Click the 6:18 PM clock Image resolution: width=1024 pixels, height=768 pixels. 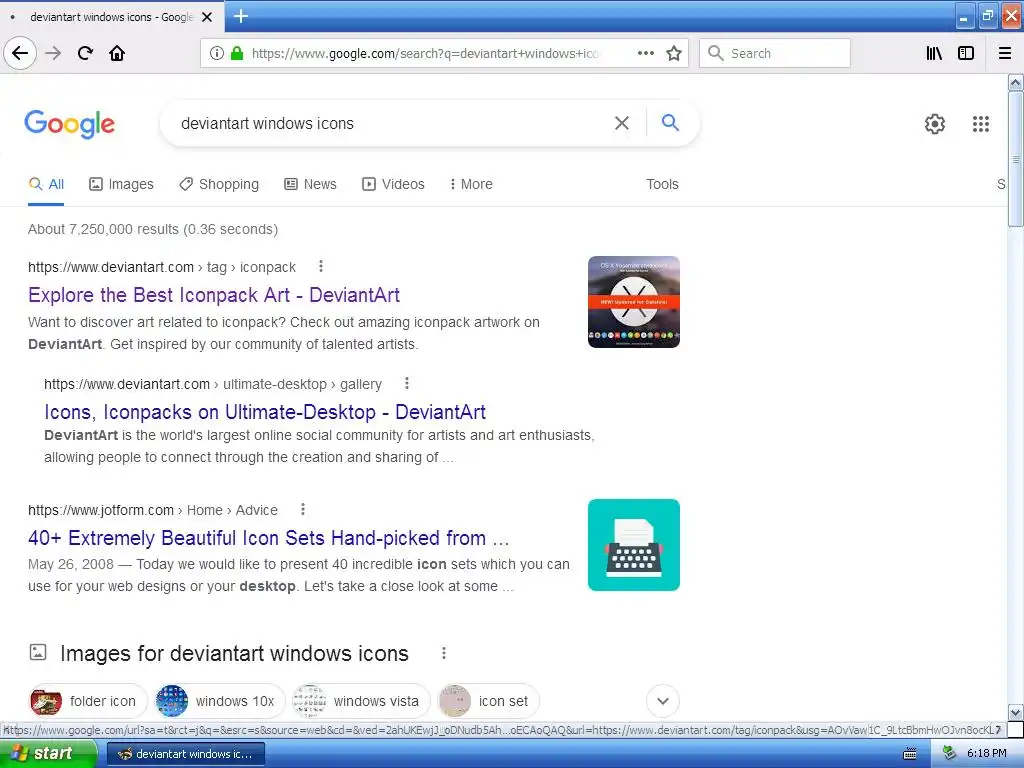tap(986, 754)
